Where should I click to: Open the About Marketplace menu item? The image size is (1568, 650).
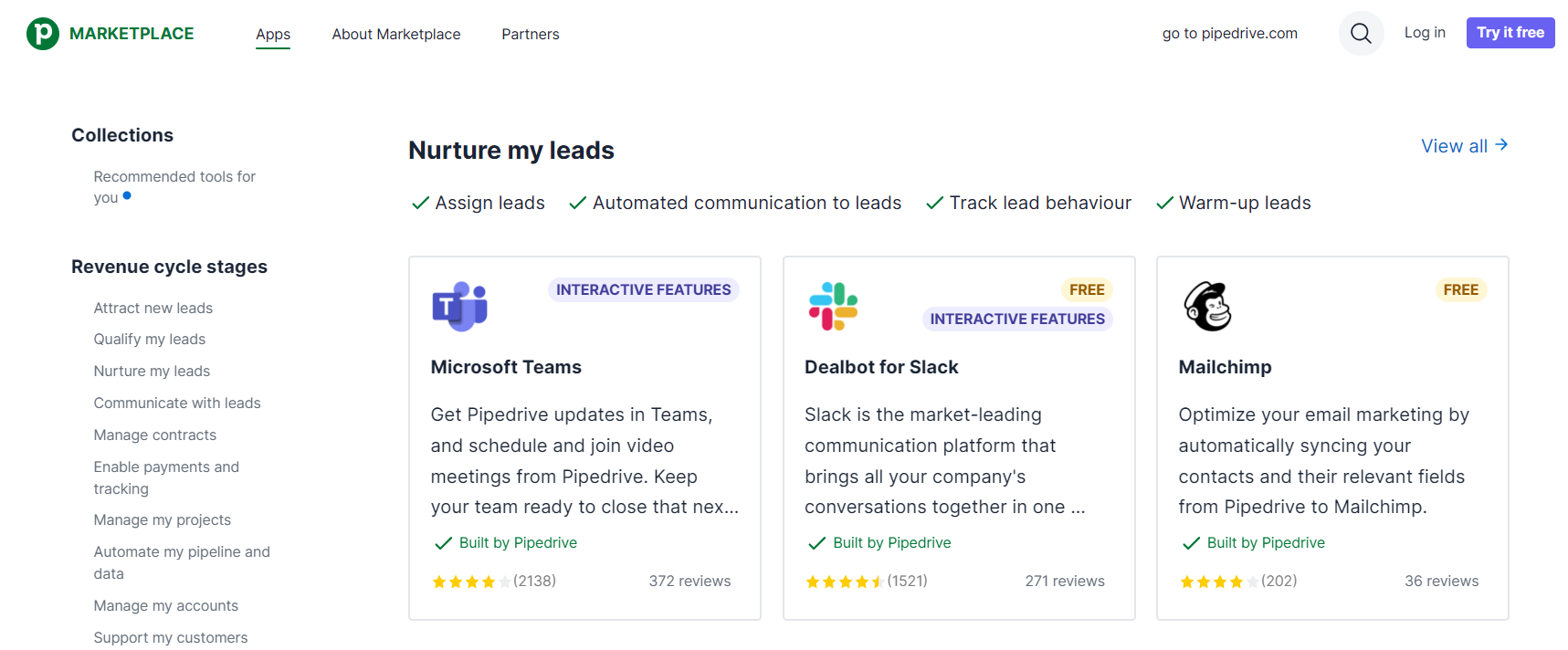pyautogui.click(x=396, y=34)
